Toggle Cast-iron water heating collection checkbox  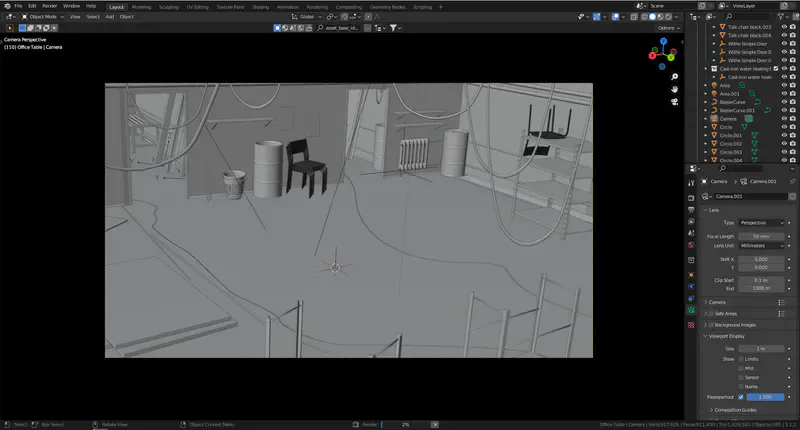pos(776,69)
